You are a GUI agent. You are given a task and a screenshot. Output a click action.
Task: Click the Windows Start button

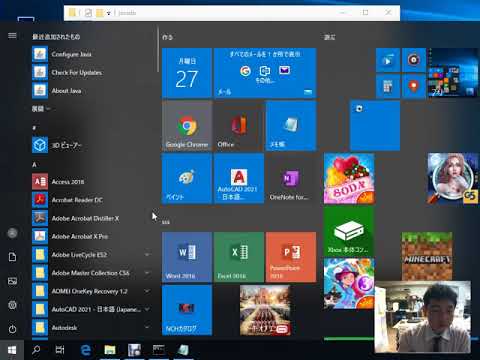pyautogui.click(x=12, y=350)
